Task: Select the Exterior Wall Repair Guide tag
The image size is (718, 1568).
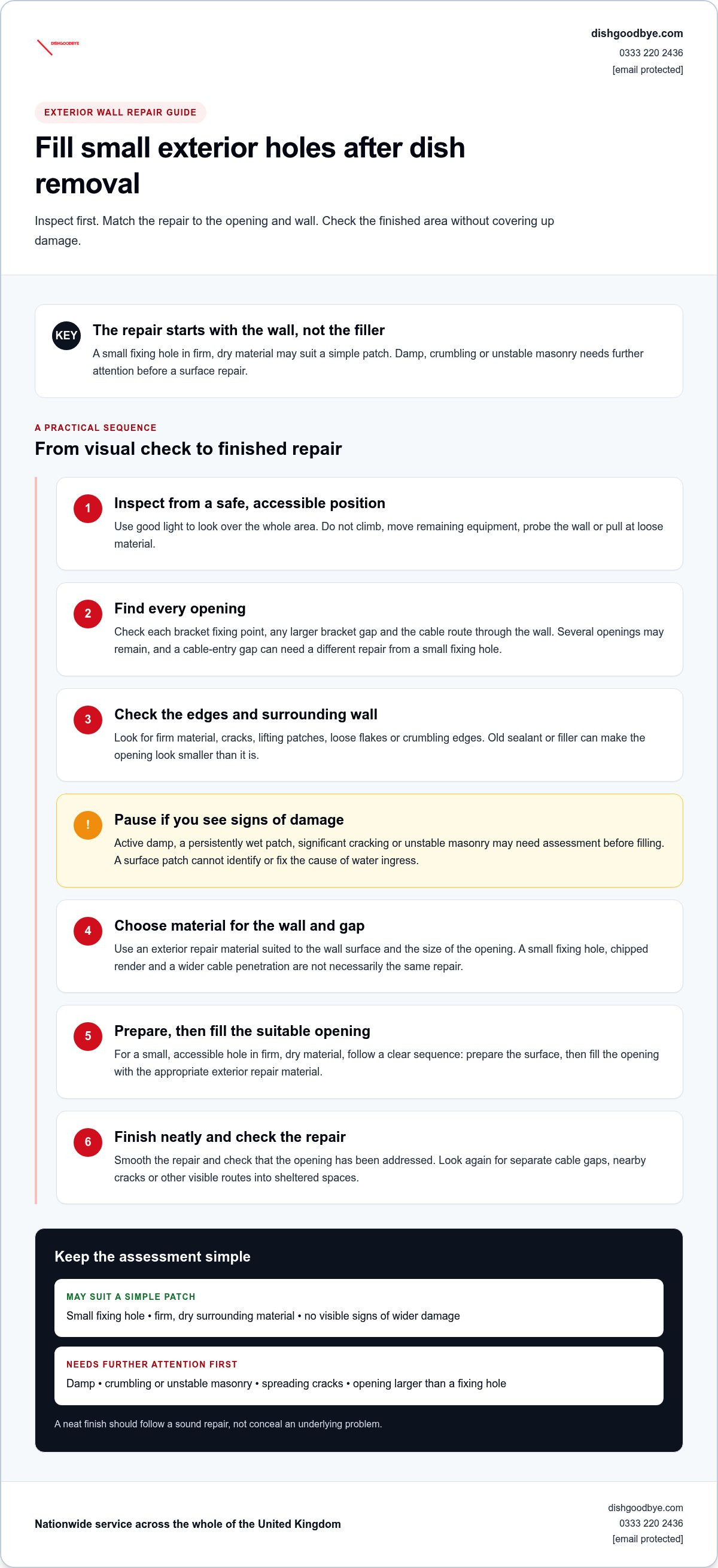Action: point(120,113)
